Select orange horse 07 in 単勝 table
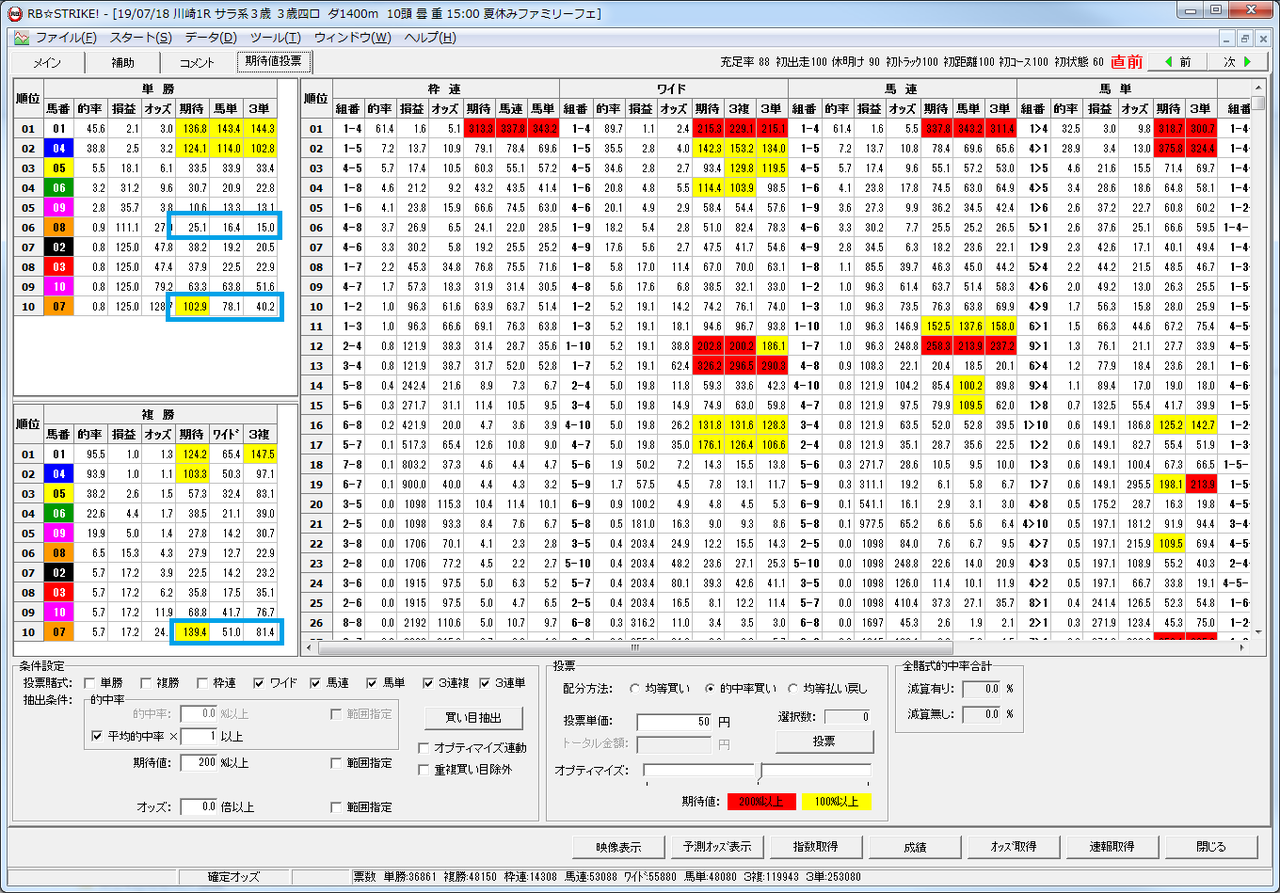The image size is (1280, 893). pyautogui.click(x=58, y=306)
